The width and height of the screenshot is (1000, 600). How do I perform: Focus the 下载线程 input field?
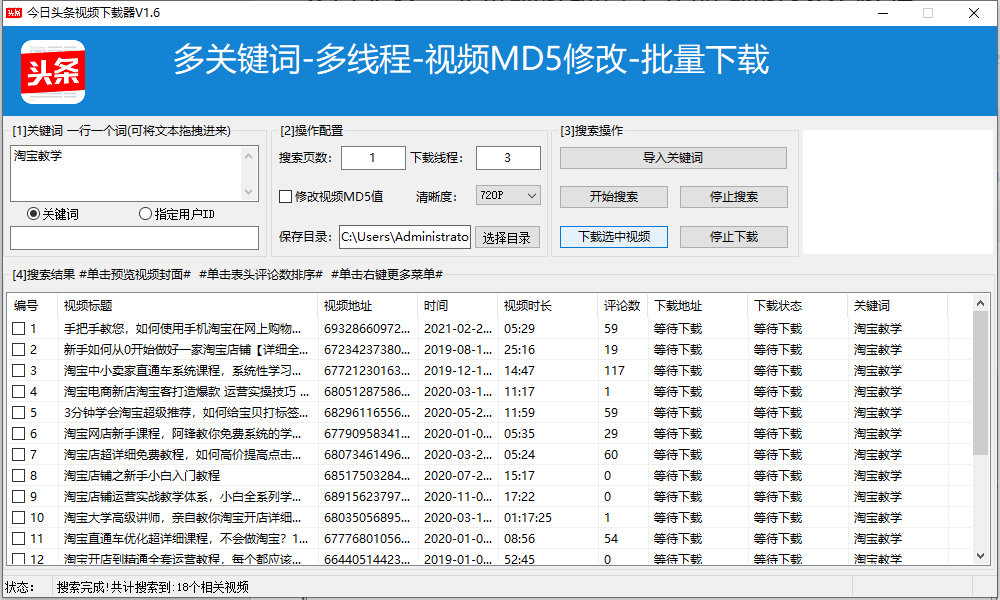508,158
